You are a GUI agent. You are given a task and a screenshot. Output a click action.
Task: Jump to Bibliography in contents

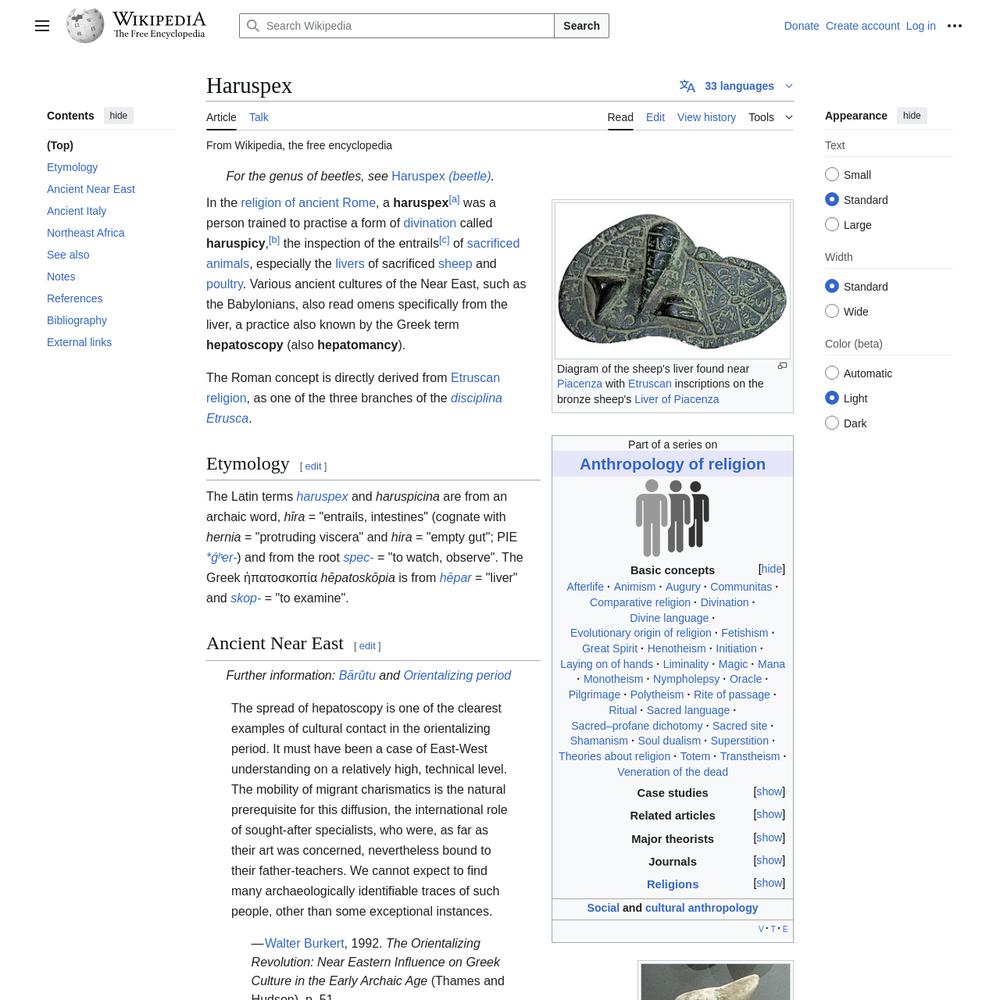click(77, 320)
